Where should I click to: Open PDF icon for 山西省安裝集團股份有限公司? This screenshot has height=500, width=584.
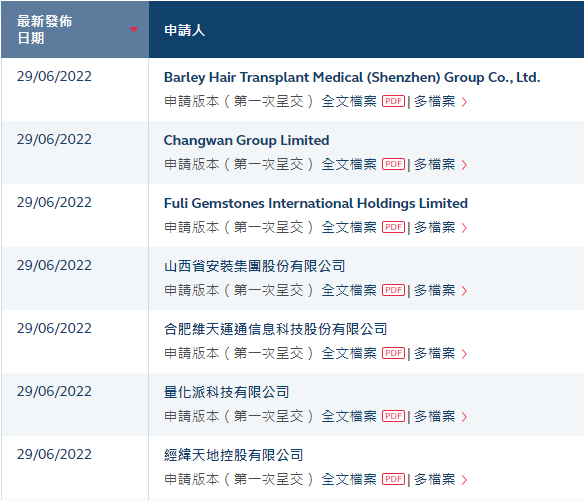click(393, 290)
